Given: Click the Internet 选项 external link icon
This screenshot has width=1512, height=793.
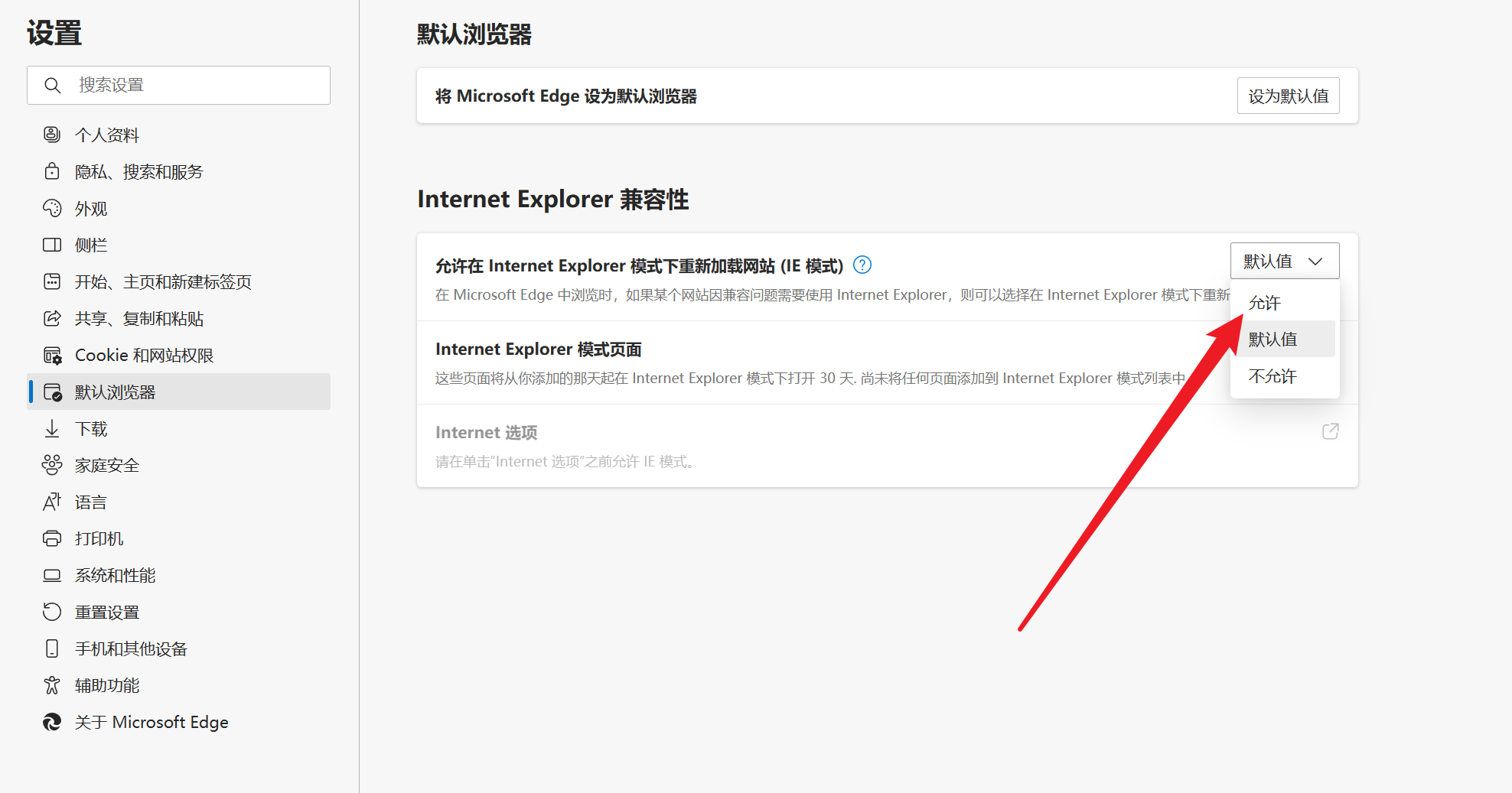Looking at the screenshot, I should pyautogui.click(x=1331, y=431).
